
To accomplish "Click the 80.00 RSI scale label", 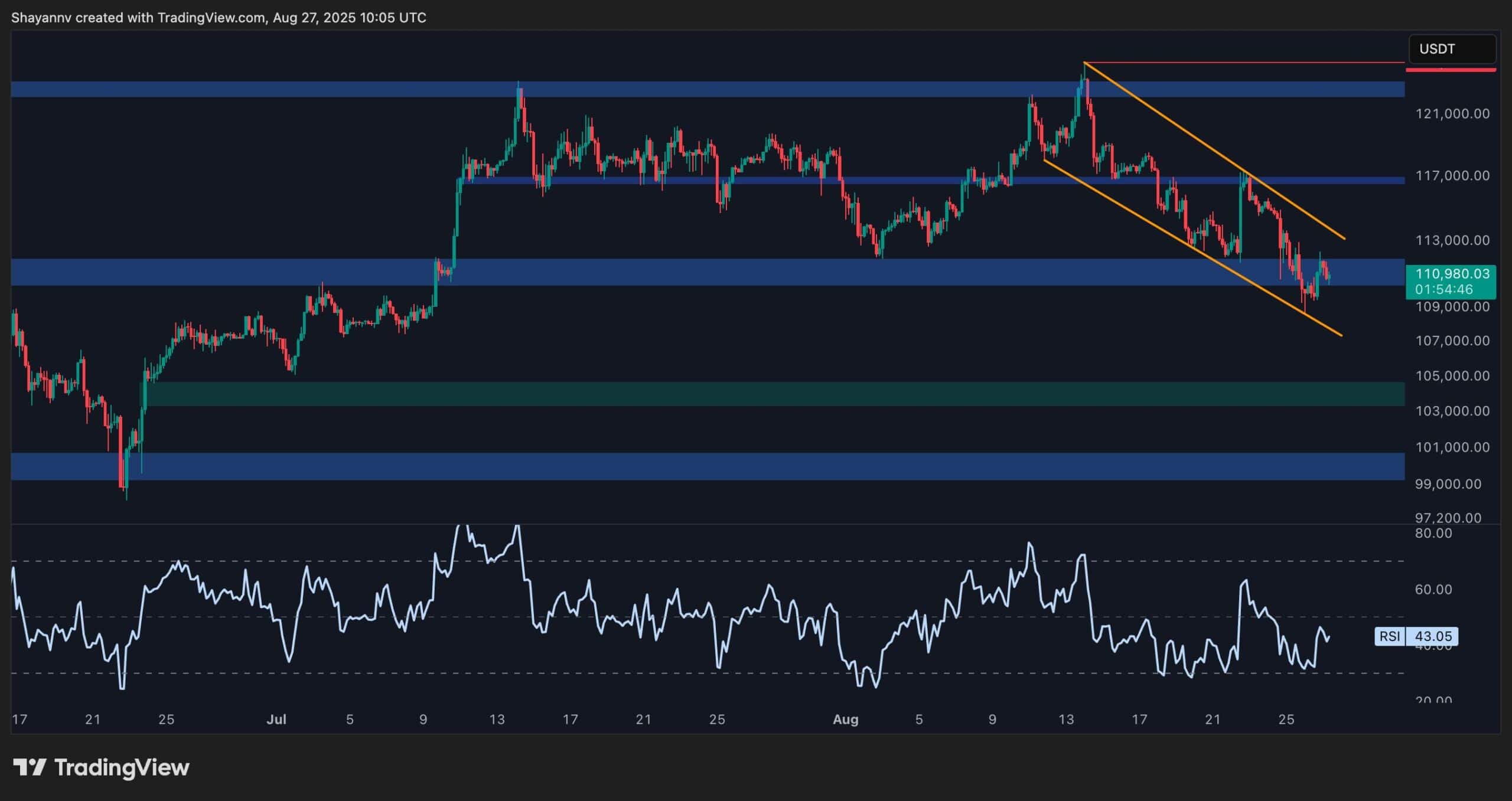I will pyautogui.click(x=1433, y=533).
